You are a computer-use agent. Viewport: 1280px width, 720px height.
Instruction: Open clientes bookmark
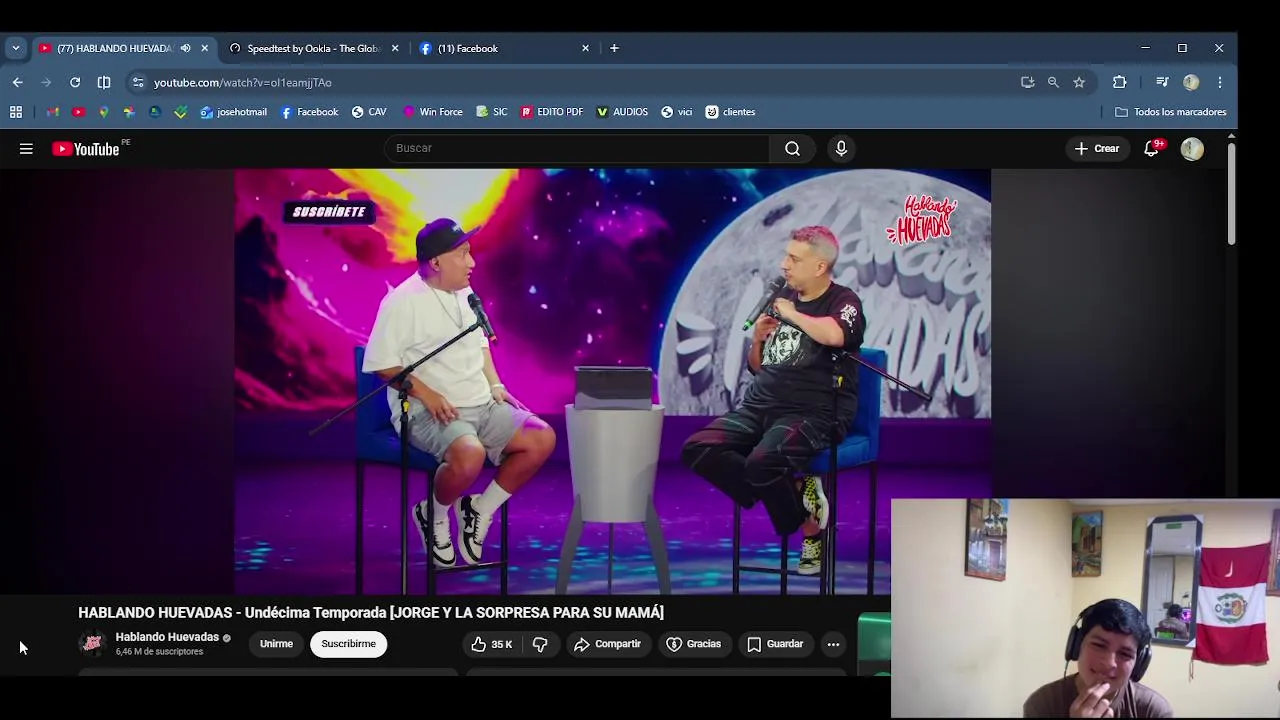(x=730, y=112)
